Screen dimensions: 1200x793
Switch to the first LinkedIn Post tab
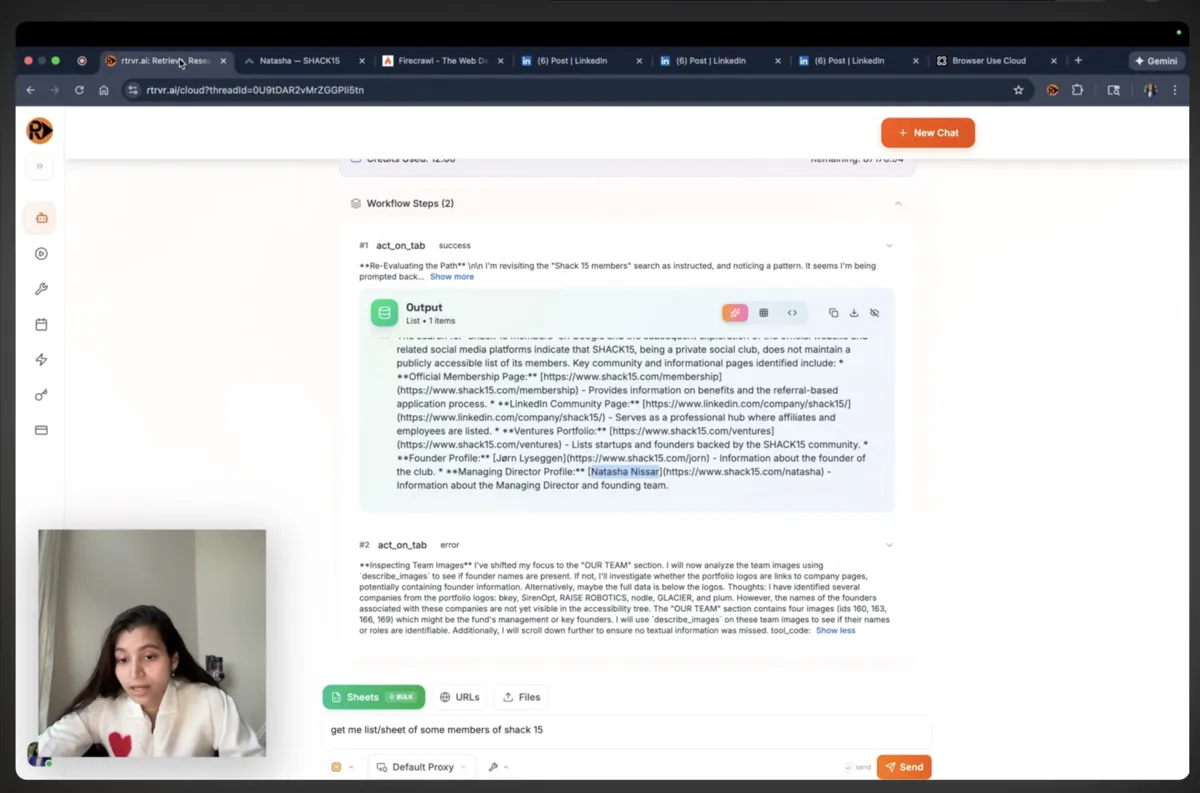(x=580, y=61)
